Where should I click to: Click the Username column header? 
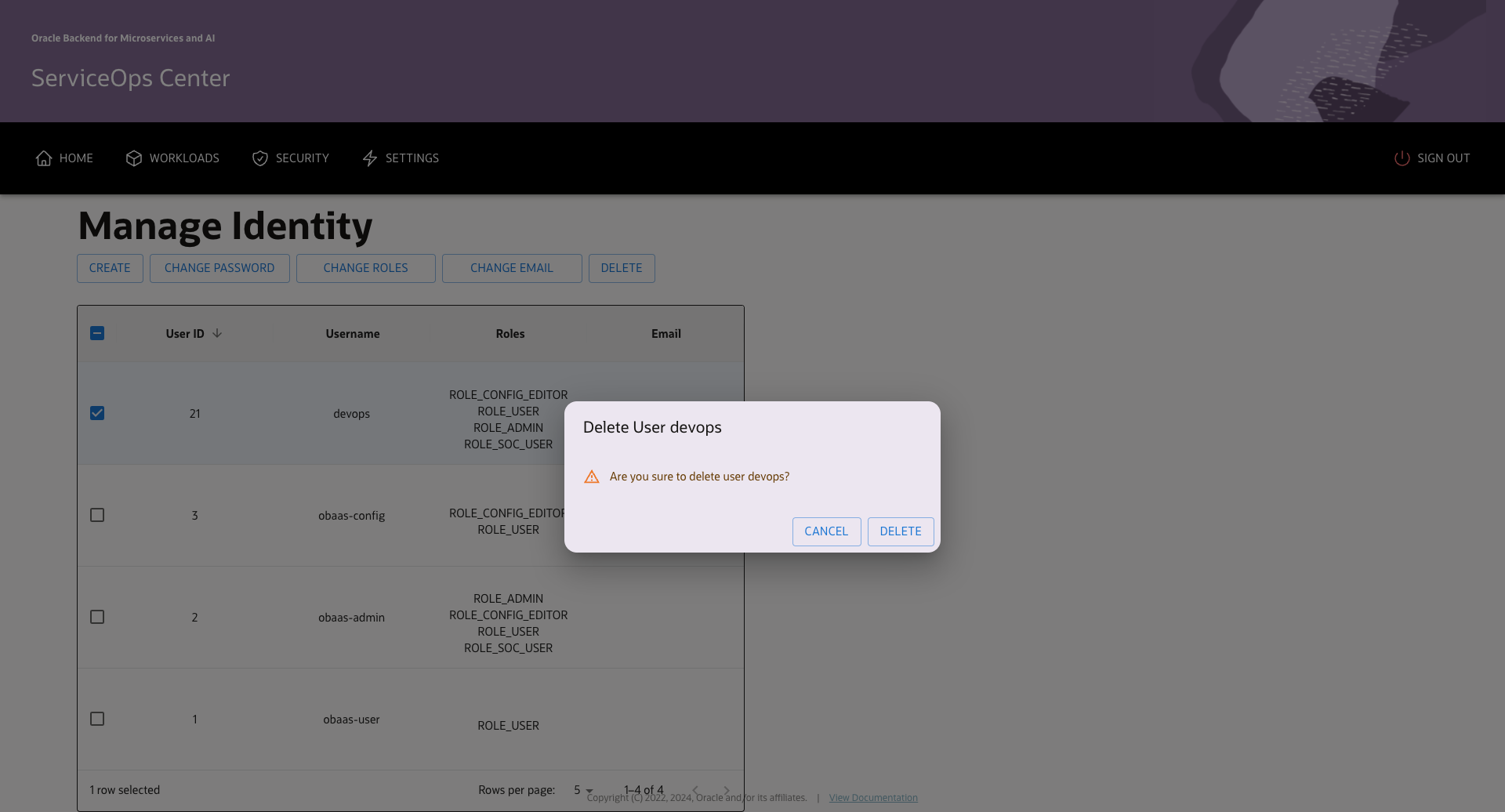coord(353,334)
